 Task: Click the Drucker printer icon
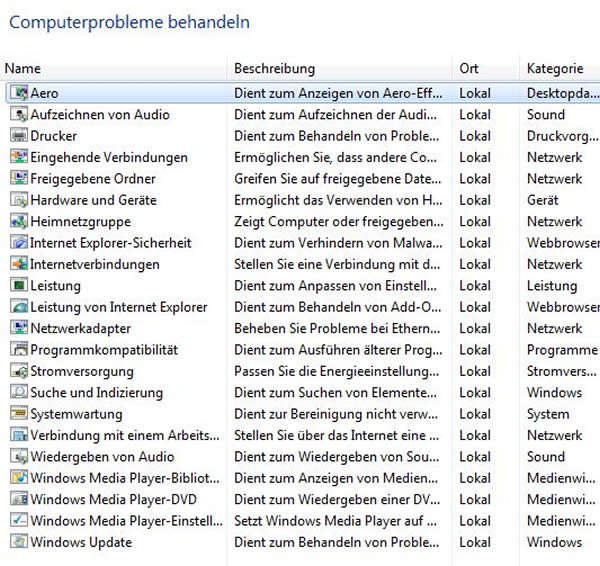click(x=19, y=136)
